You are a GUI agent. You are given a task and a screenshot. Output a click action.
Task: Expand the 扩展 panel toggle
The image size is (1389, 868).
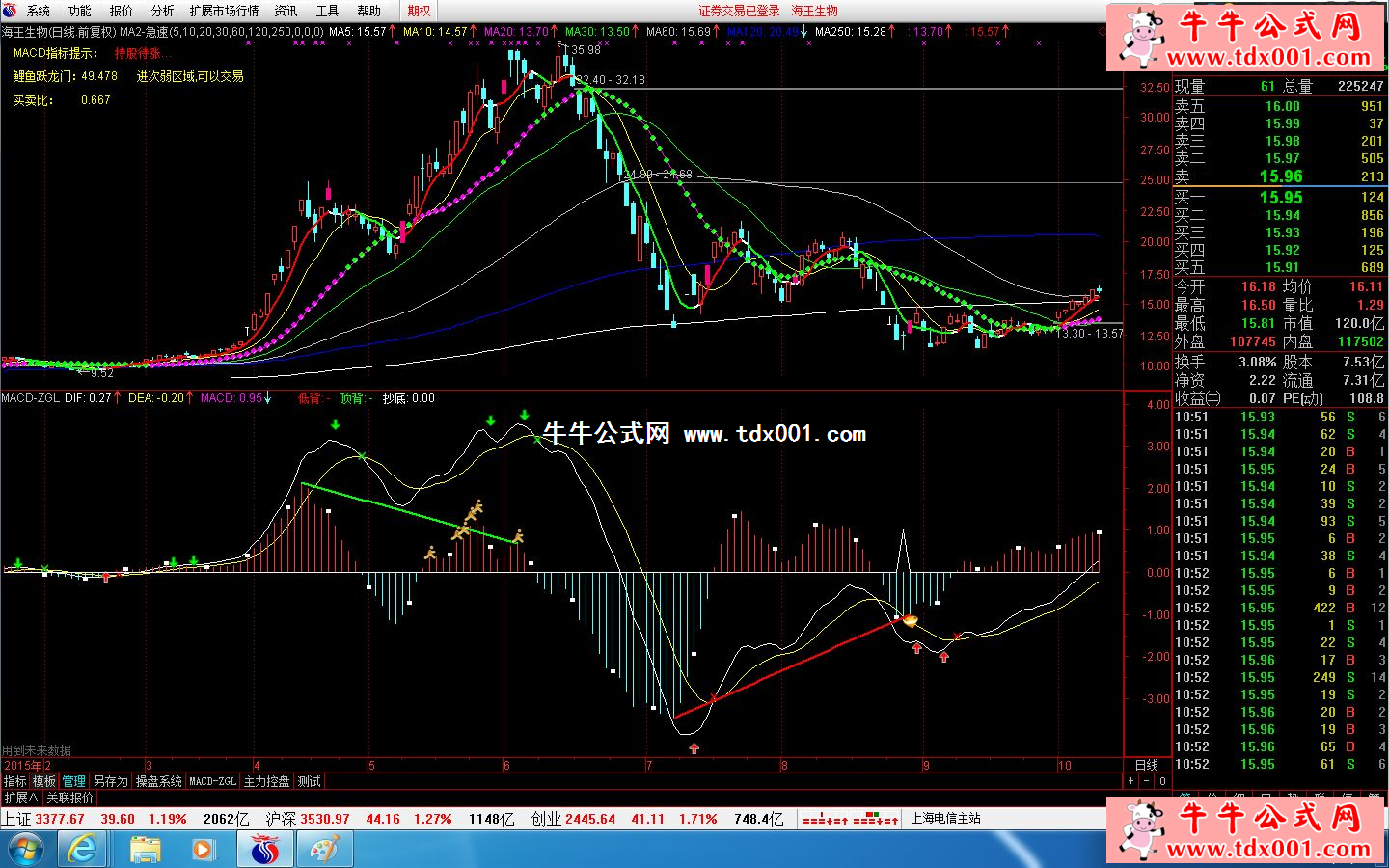[20, 798]
